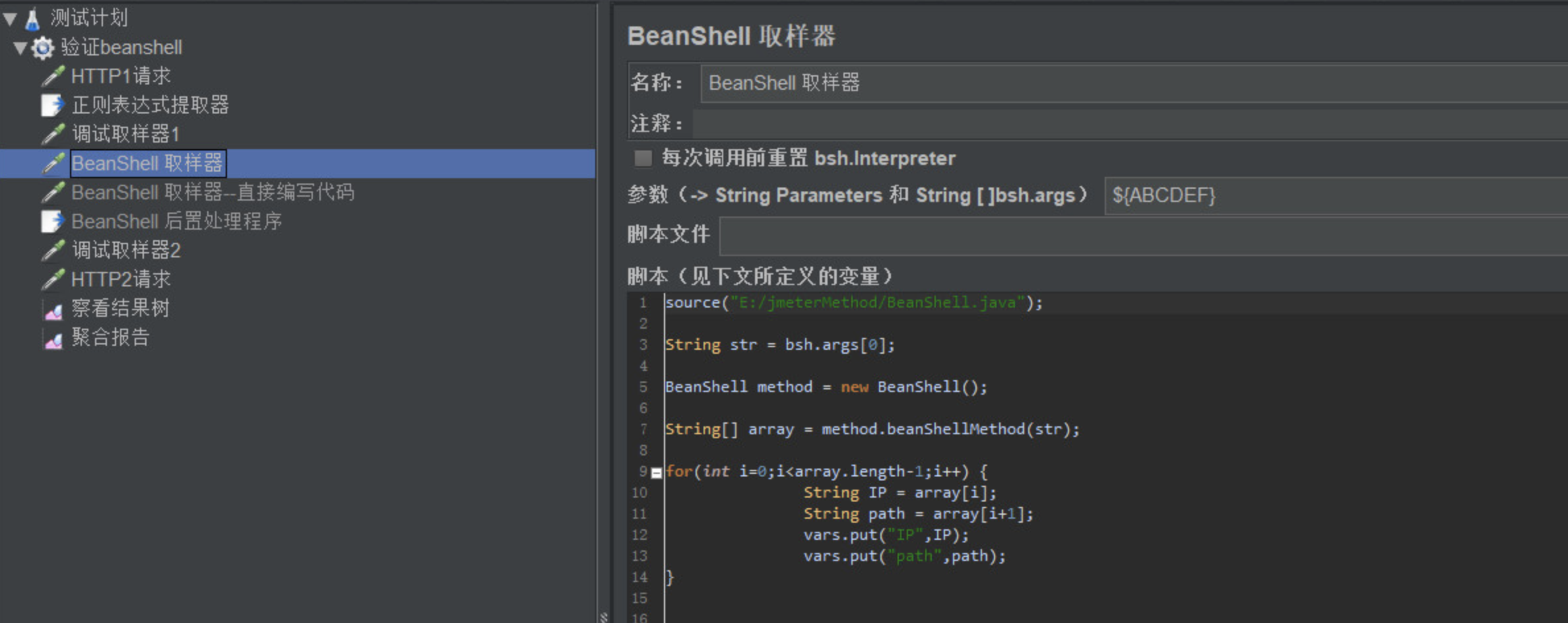Click the HTTP2请求 sampler pipette icon
This screenshot has height=623, width=1568.
(x=53, y=280)
